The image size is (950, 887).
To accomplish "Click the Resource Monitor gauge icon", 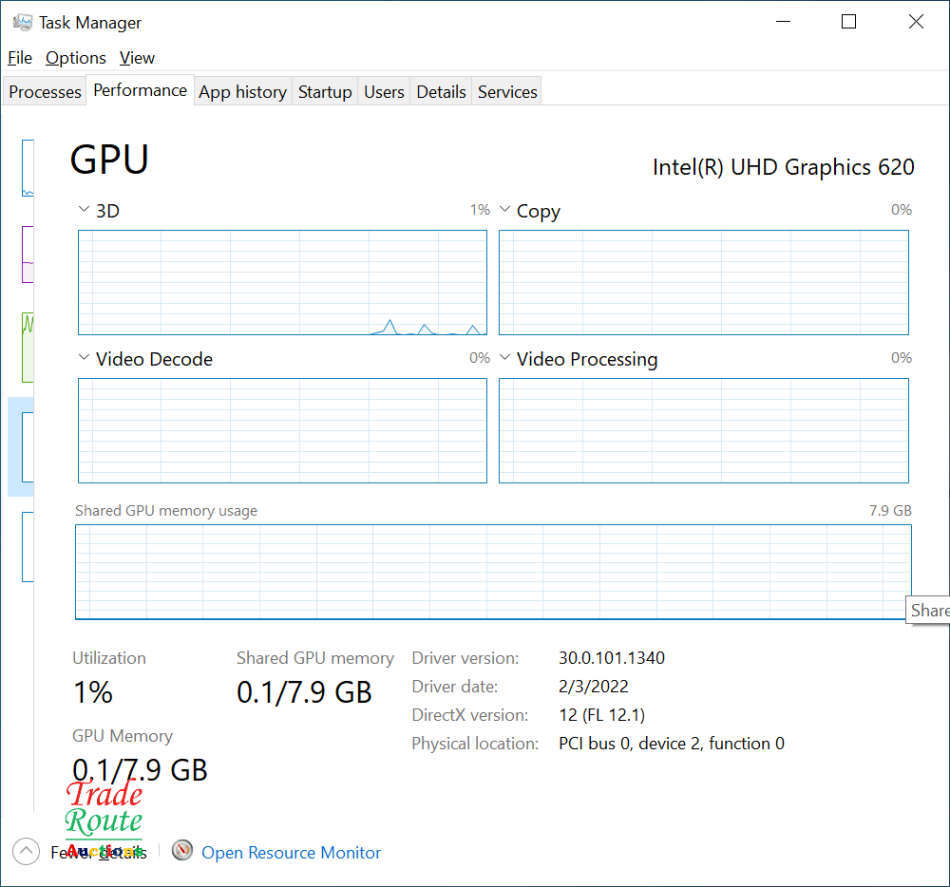I will (182, 851).
